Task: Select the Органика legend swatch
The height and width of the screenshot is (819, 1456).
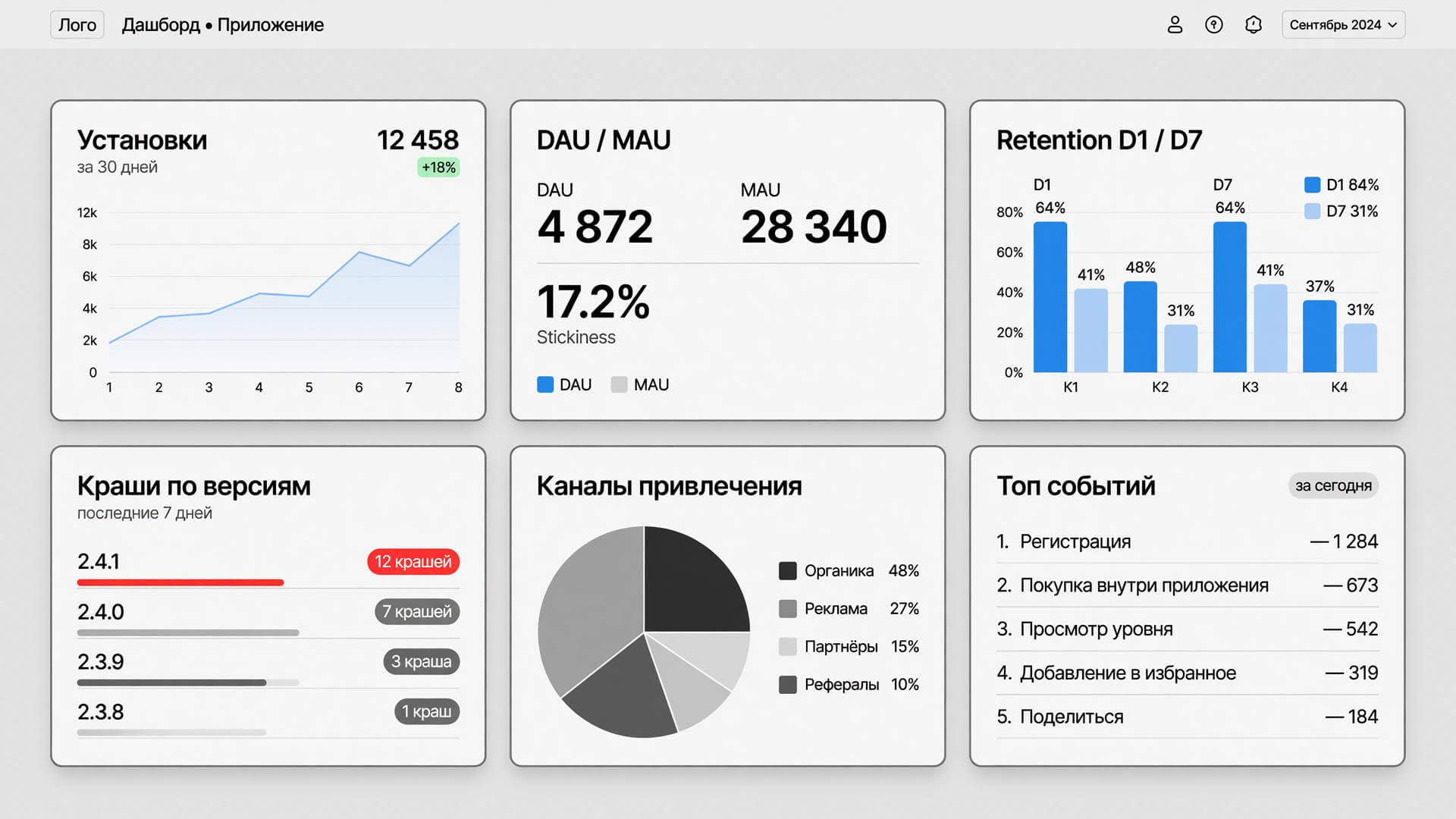Action: click(788, 570)
